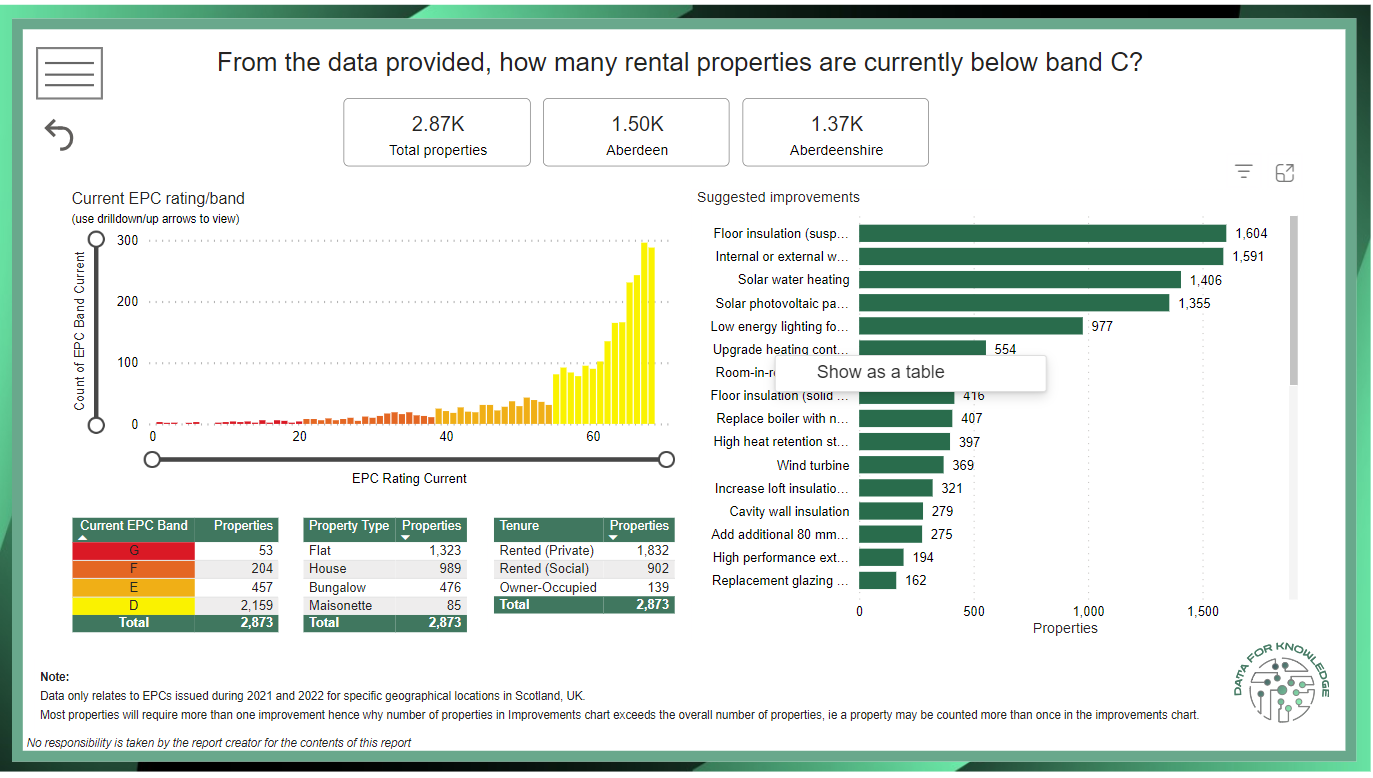This screenshot has width=1373, height=778.
Task: Sort the Tenure table by Properties column
Action: tap(639, 526)
